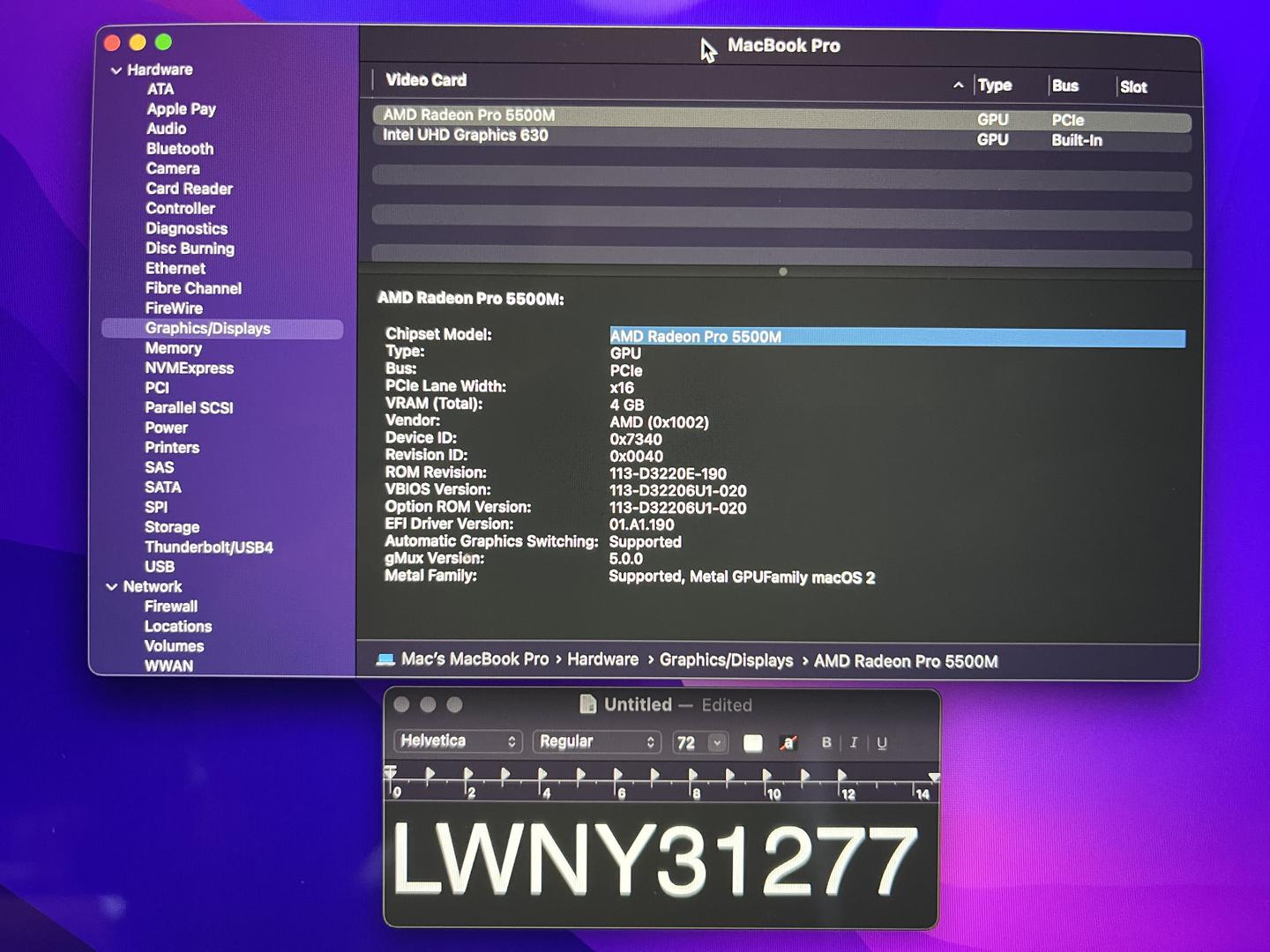Open Memory information
Viewport: 1270px width, 952px height.
(174, 348)
